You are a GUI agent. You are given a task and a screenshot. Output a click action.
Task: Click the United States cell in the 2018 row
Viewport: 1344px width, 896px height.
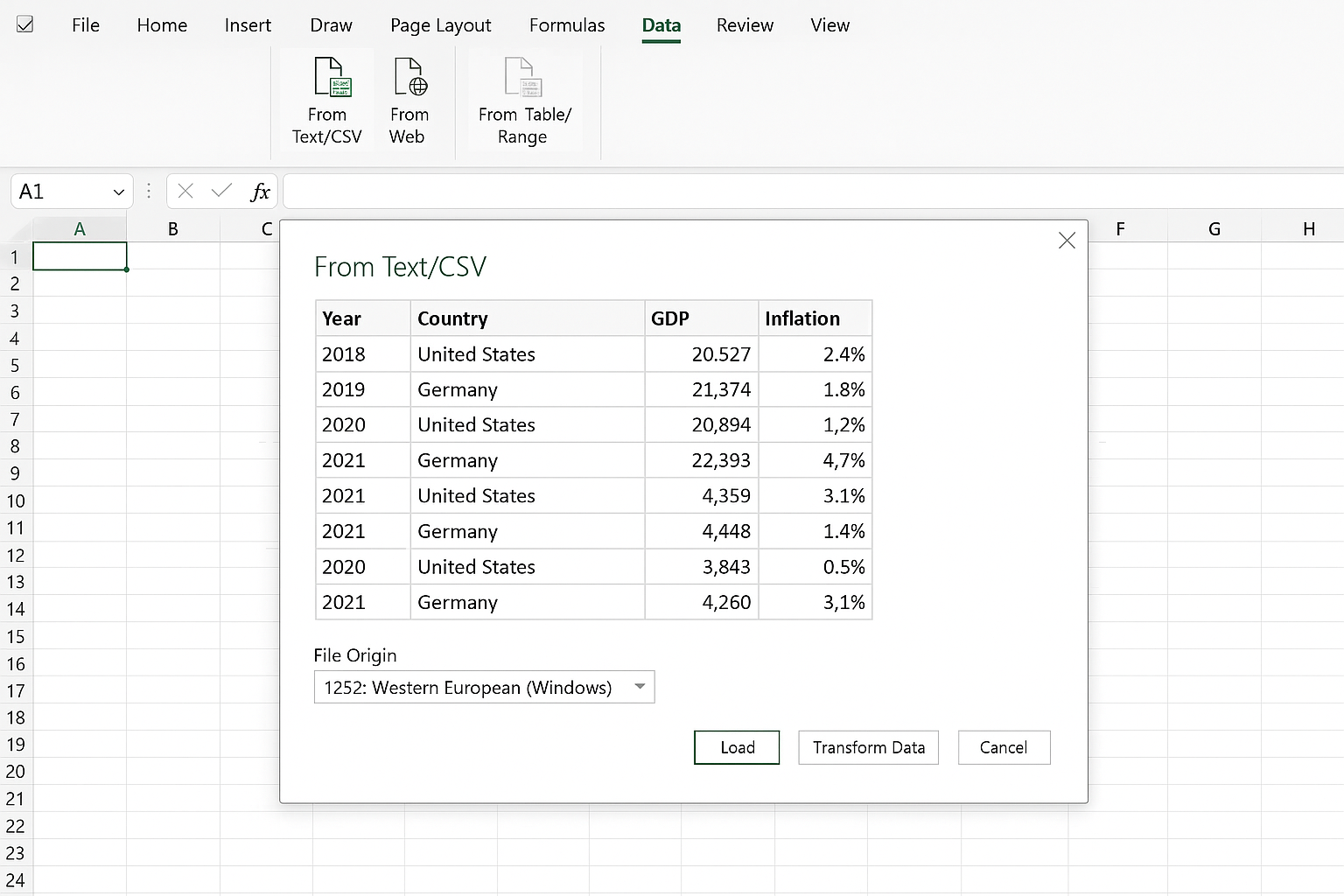(x=528, y=354)
